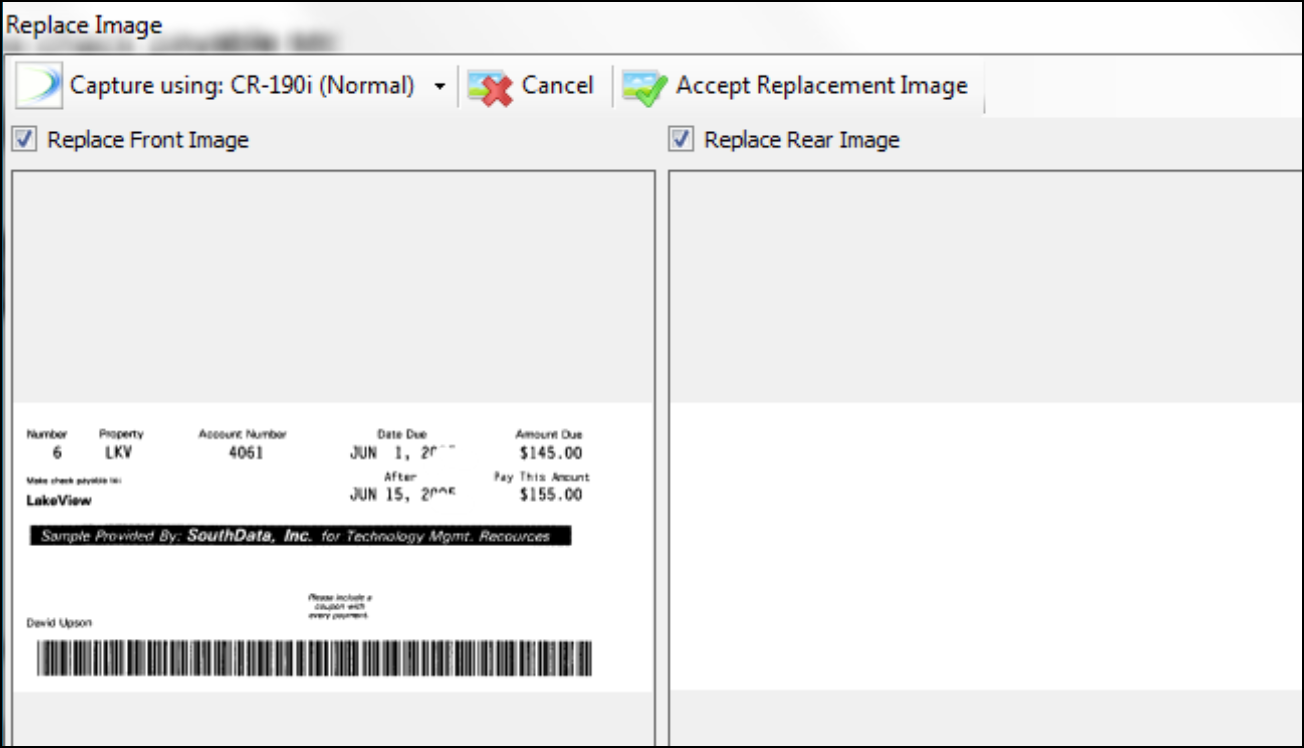Click the scanner capture icon in toolbar
This screenshot has height=748, width=1304.
39,86
